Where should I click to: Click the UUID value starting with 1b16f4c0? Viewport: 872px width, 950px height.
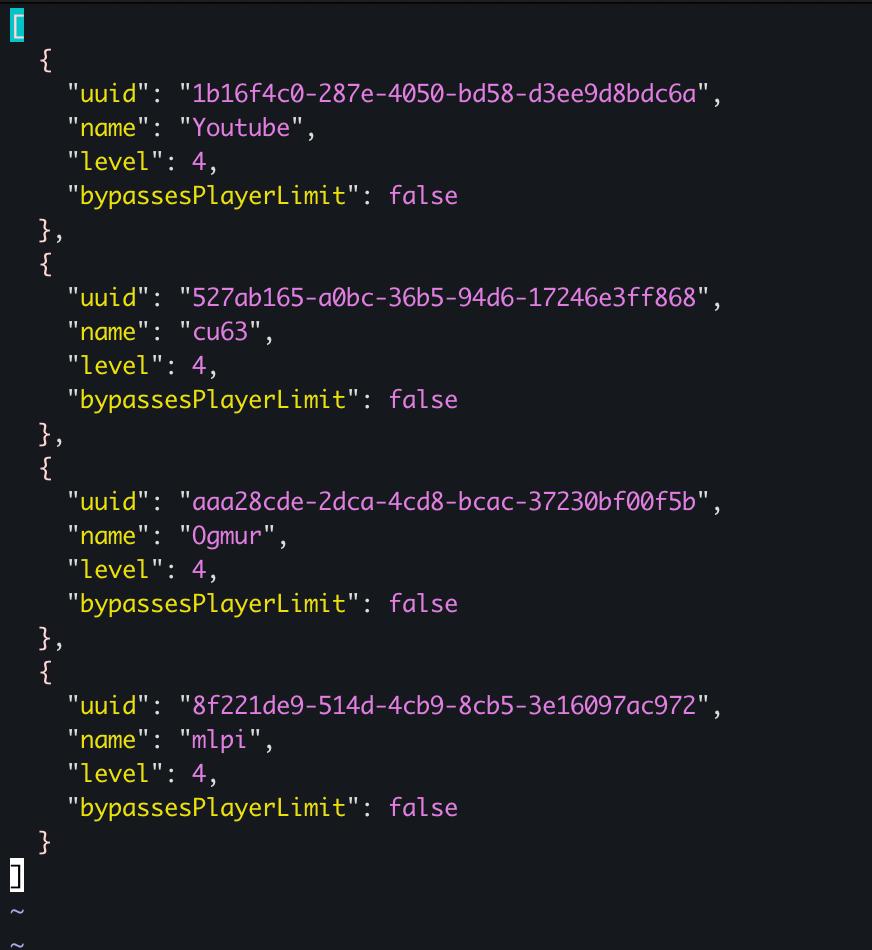[443, 94]
